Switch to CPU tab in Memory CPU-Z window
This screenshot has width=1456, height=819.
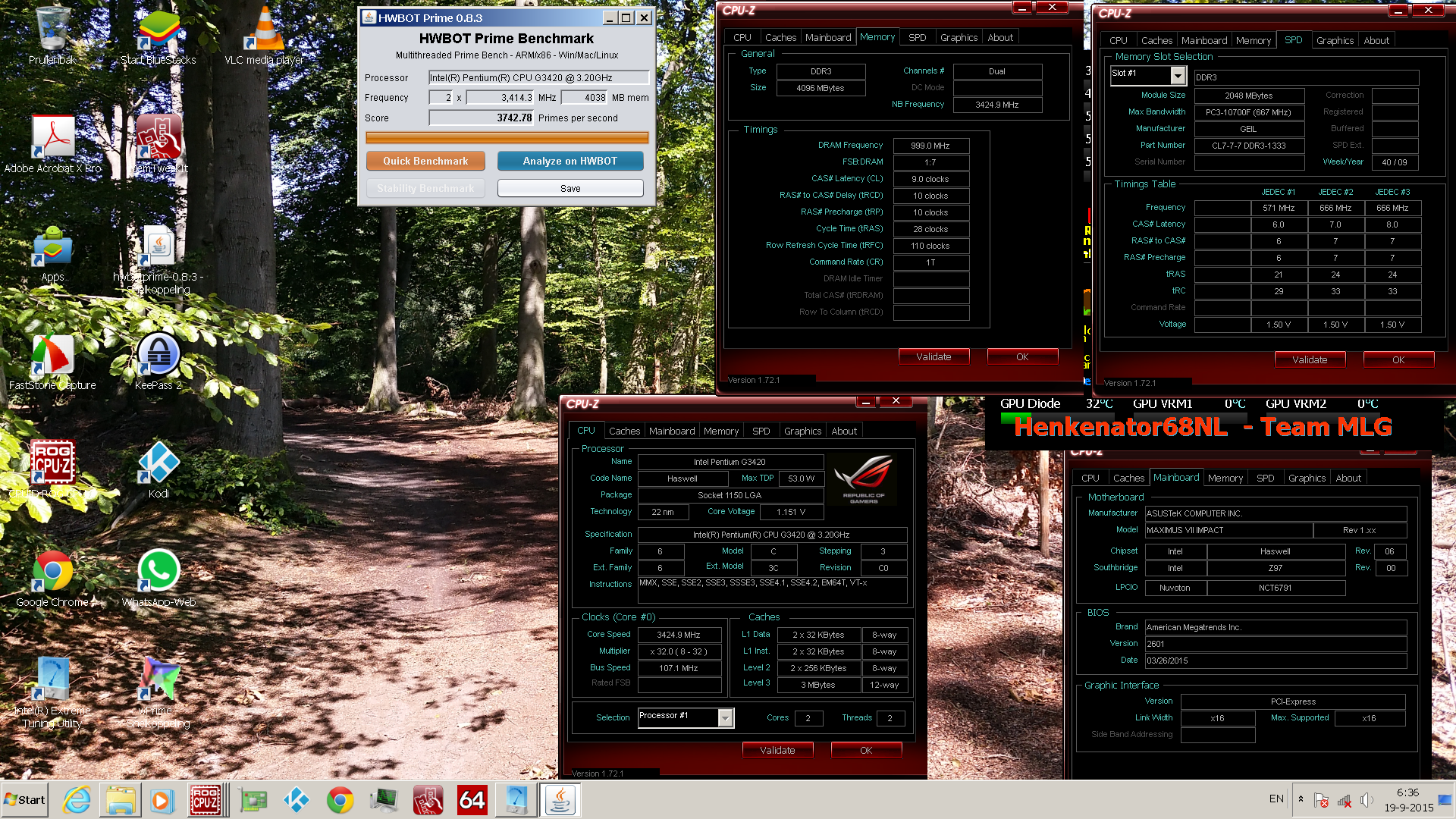coord(742,37)
